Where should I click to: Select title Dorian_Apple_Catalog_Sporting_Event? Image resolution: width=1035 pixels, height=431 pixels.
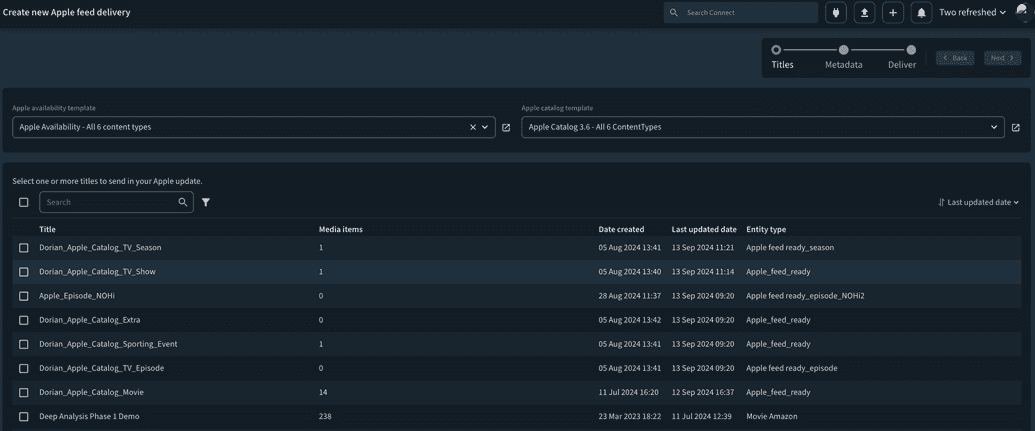tap(108, 345)
